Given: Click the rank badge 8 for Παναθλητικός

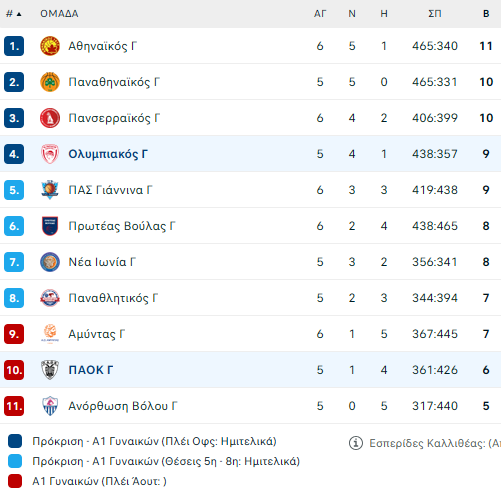Looking at the screenshot, I should click(x=14, y=298).
